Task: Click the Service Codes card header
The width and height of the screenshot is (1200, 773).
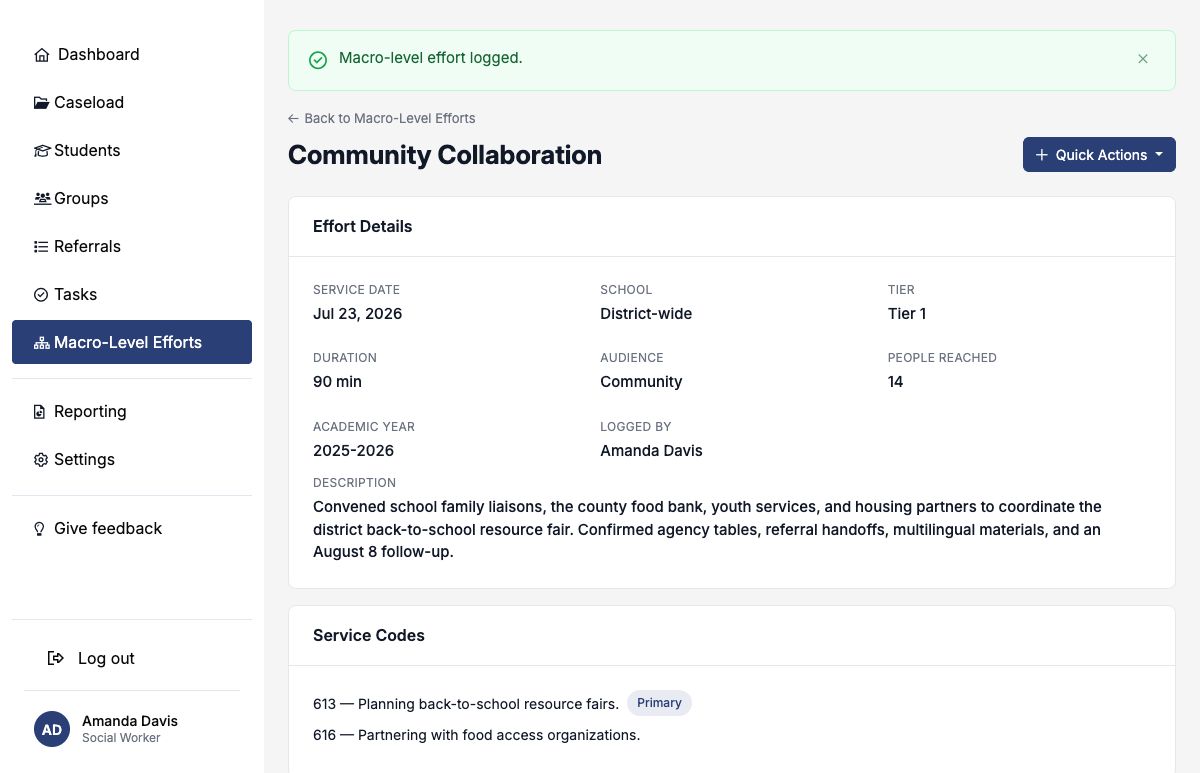Action: [x=732, y=636]
